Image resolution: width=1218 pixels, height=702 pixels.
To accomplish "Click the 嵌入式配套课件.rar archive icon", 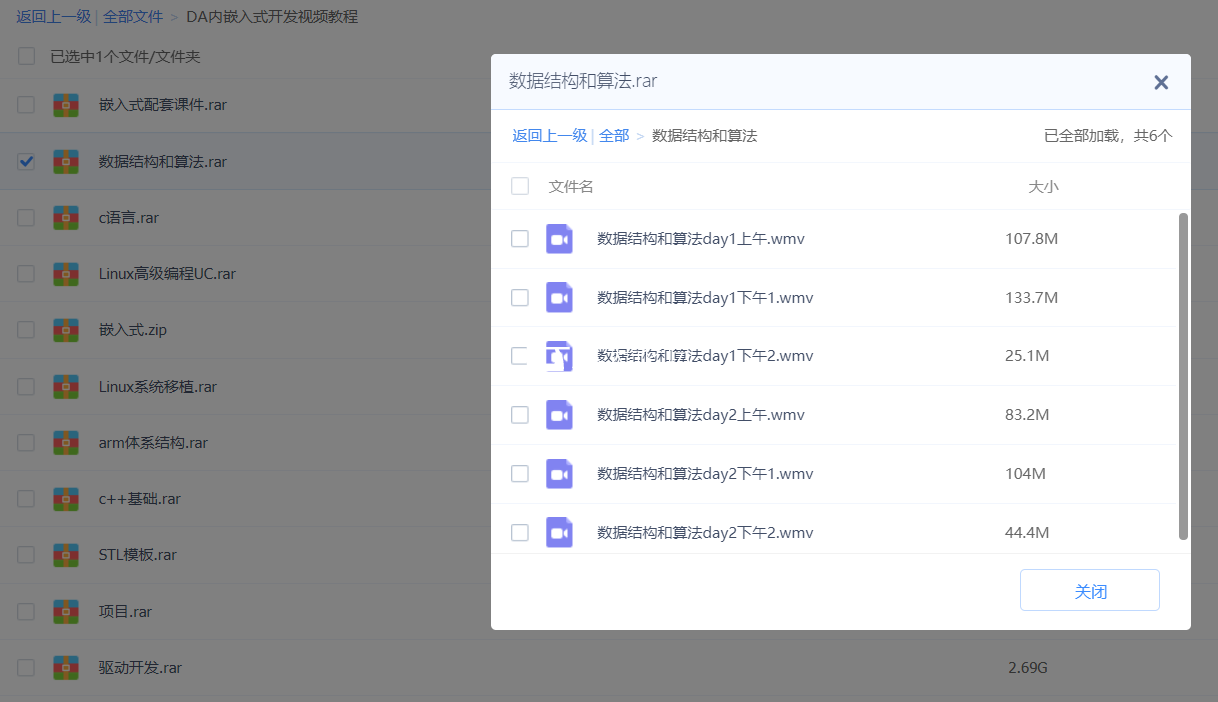I will [x=66, y=104].
